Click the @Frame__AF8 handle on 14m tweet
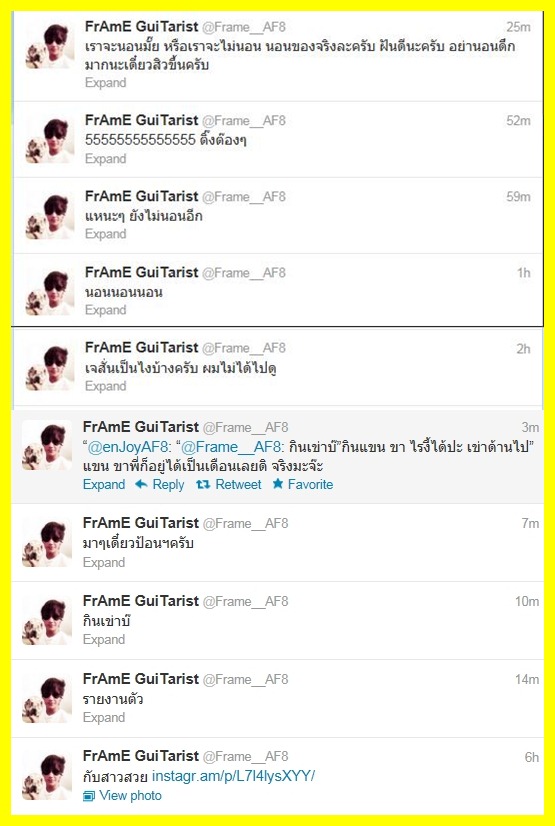The width and height of the screenshot is (555, 826). (x=245, y=680)
